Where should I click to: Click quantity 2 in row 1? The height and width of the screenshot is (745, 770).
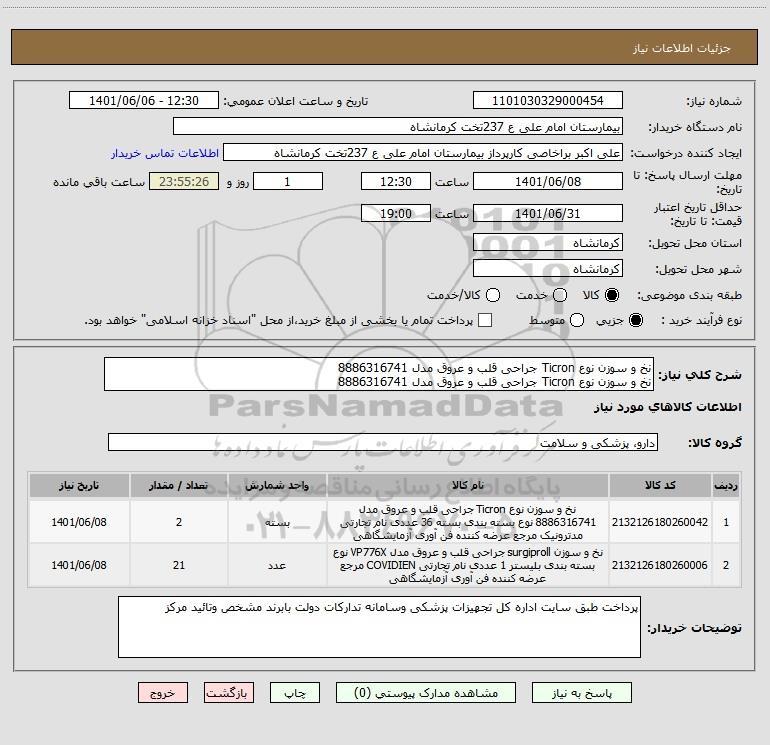[x=179, y=522]
